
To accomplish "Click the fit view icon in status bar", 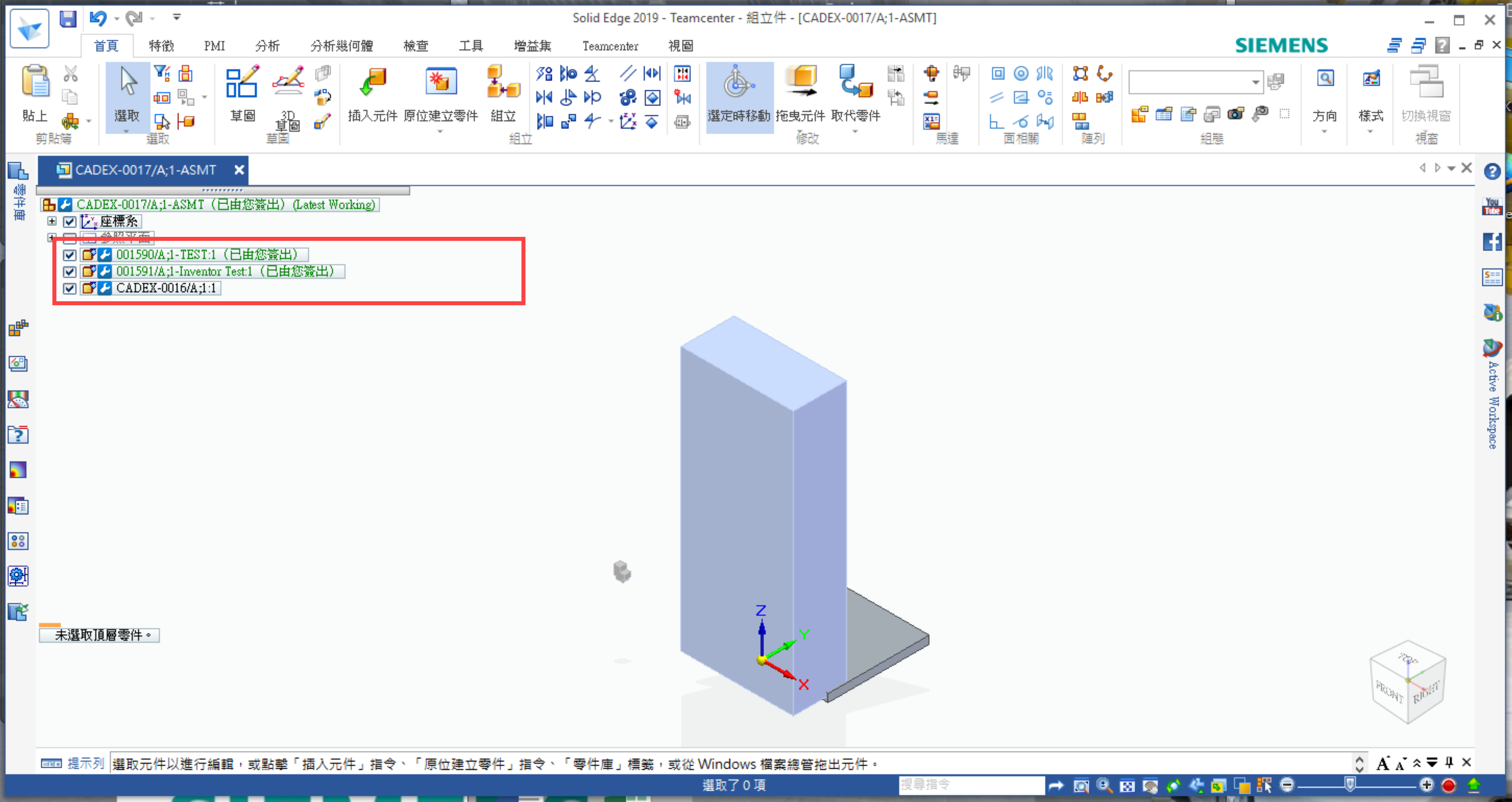I will tap(1128, 785).
